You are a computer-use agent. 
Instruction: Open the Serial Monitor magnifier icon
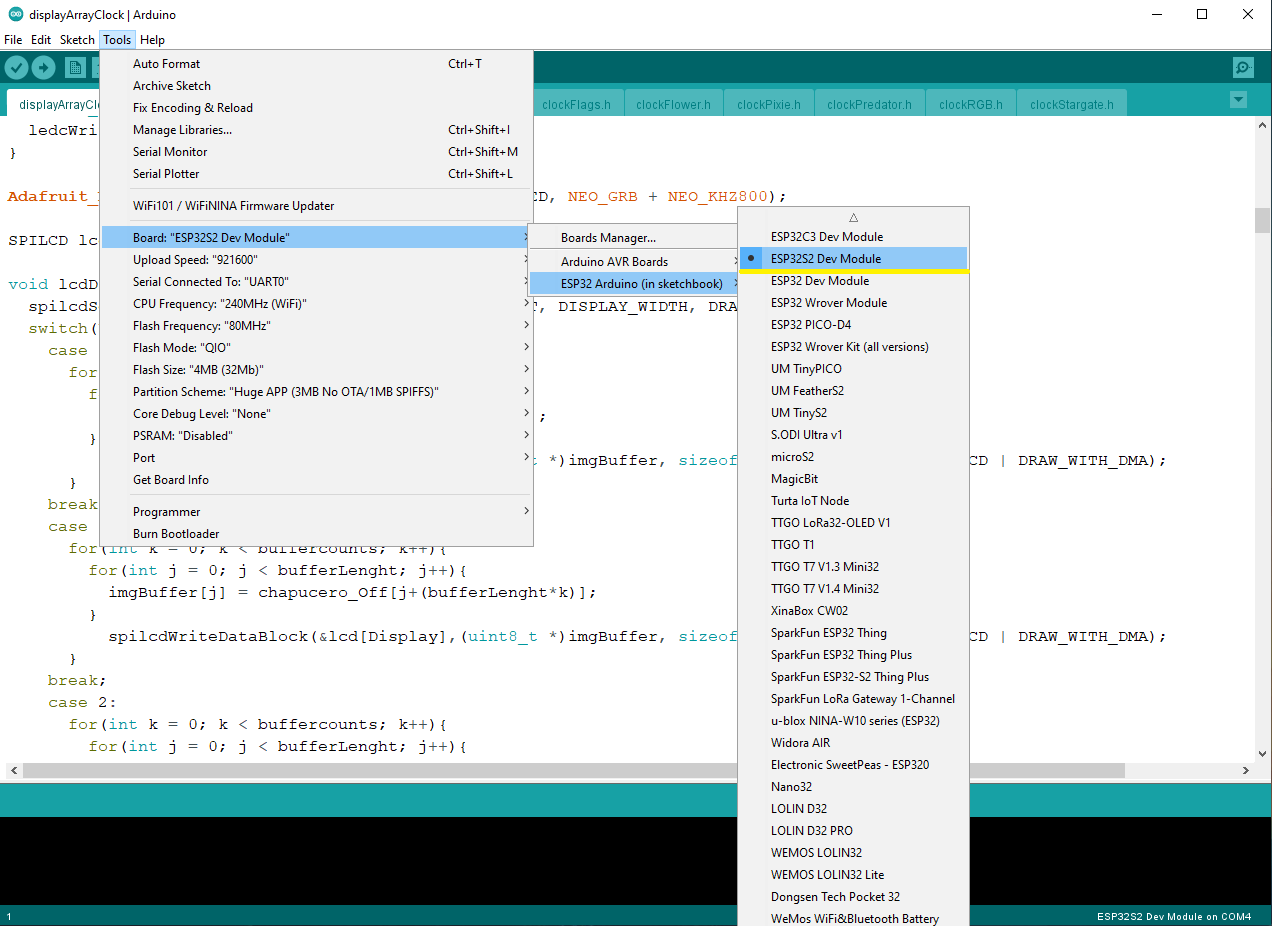point(1243,67)
